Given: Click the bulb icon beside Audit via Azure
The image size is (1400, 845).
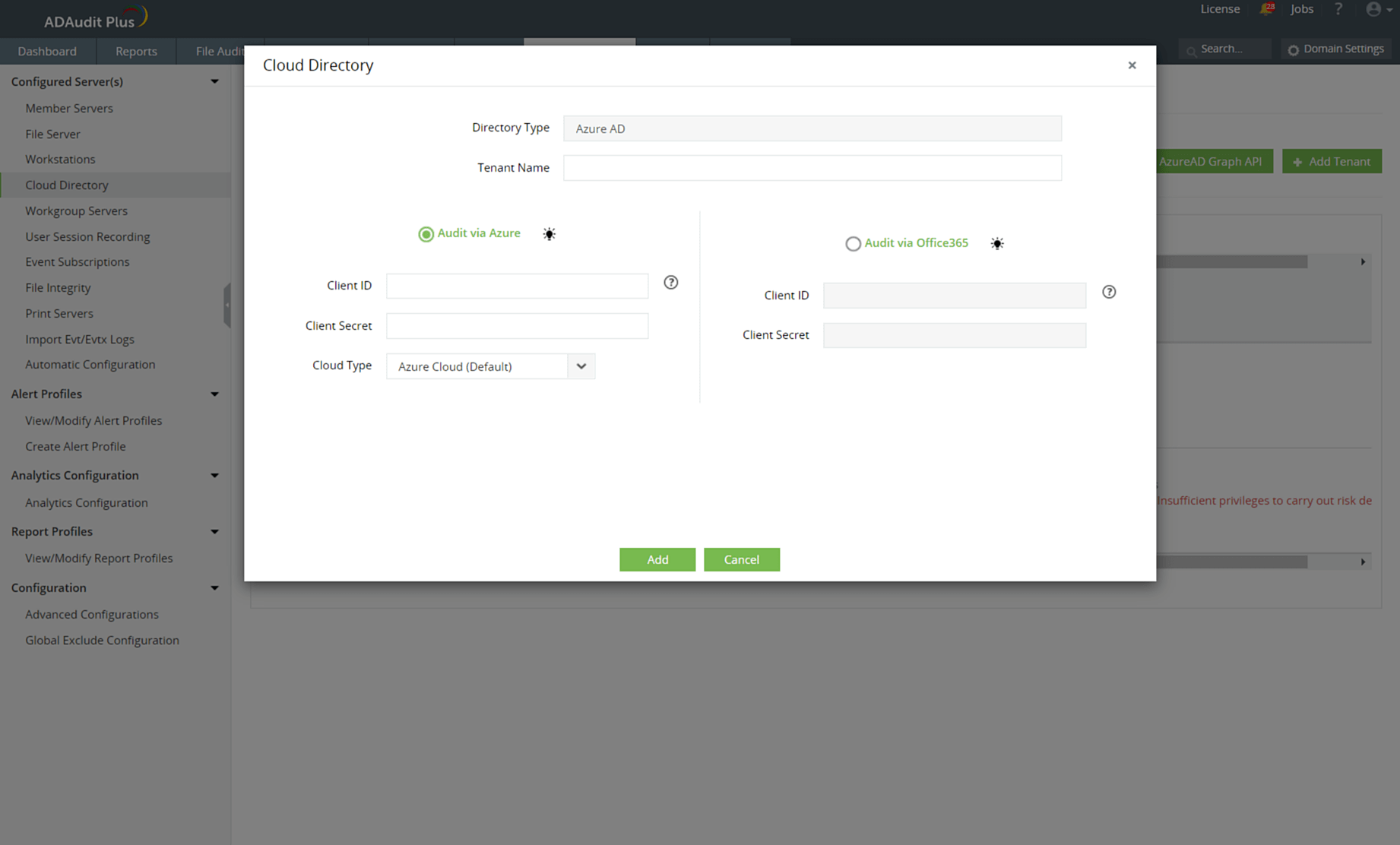Looking at the screenshot, I should [549, 234].
